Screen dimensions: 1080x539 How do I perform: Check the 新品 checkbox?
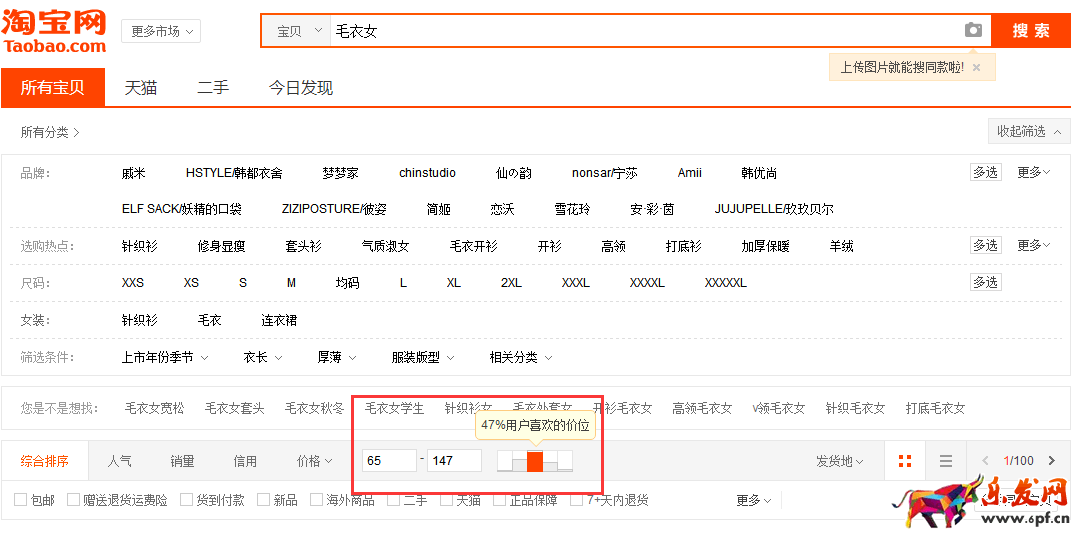coord(263,500)
